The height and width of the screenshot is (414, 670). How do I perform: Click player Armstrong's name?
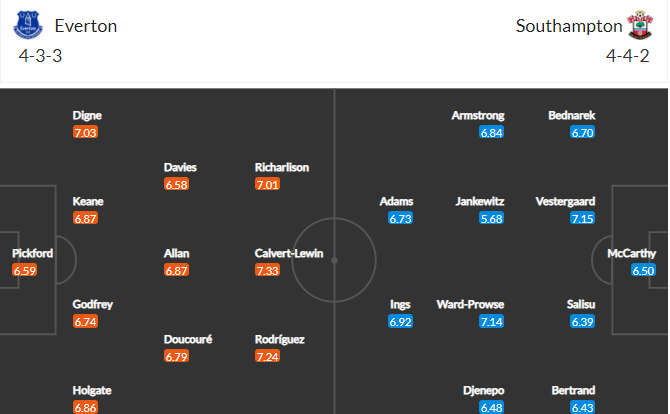pyautogui.click(x=478, y=116)
